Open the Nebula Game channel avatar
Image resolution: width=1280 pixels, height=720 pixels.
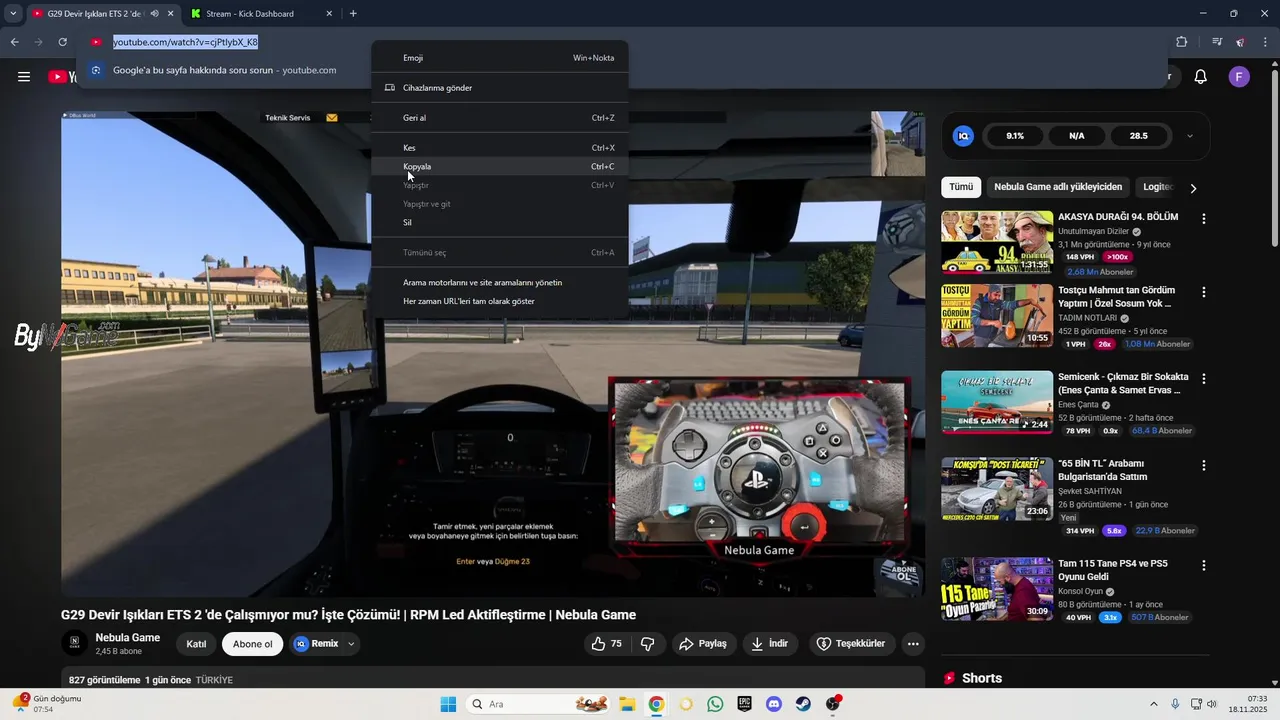pos(75,644)
